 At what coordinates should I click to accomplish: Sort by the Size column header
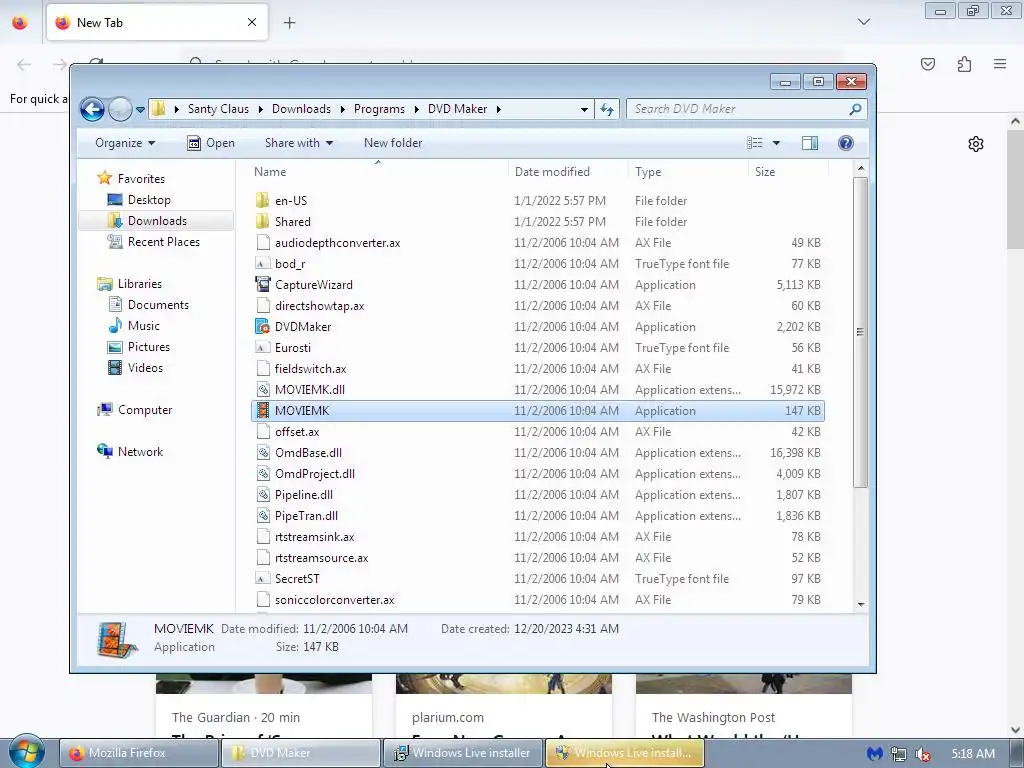788,172
